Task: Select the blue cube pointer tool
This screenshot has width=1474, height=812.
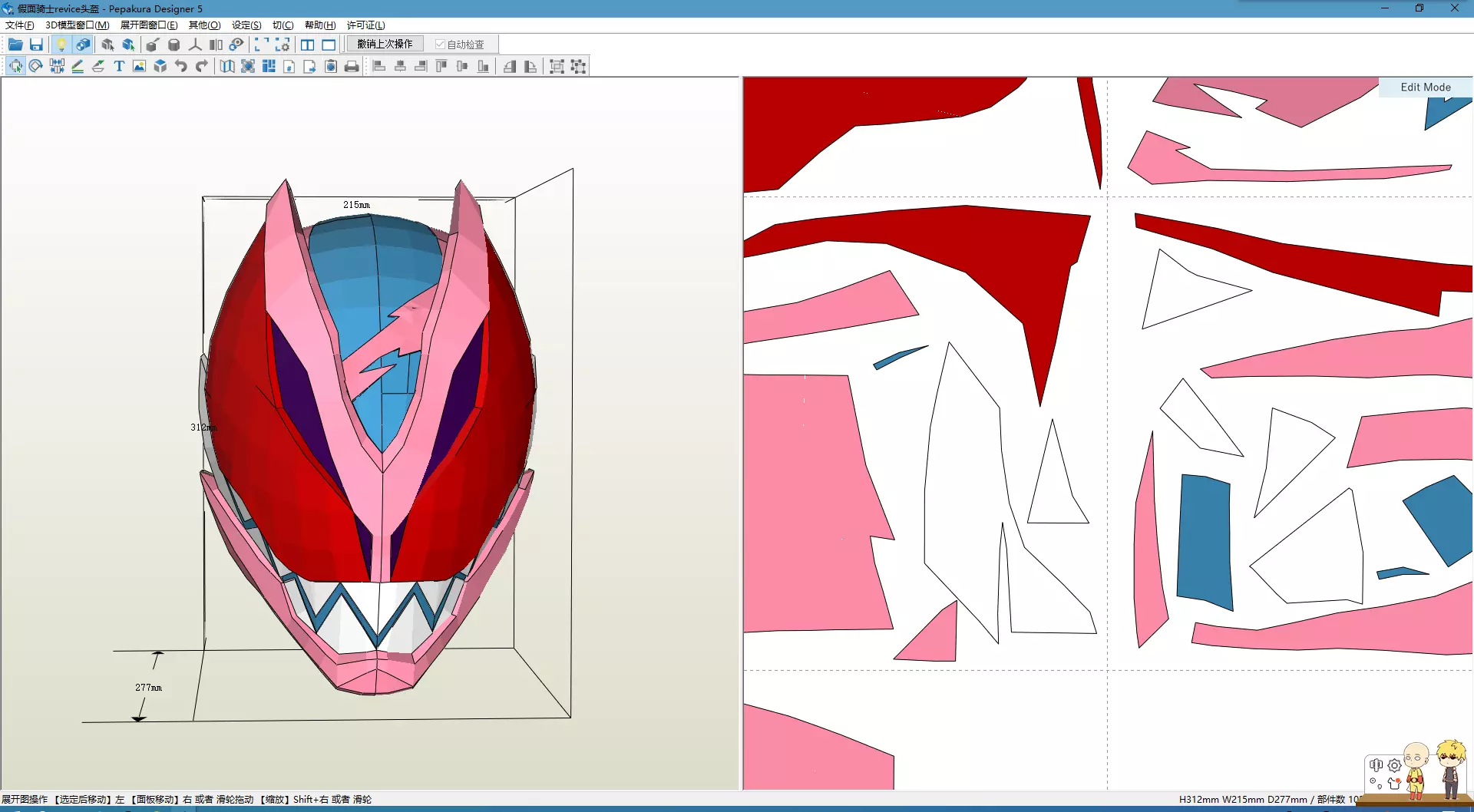Action: (128, 45)
